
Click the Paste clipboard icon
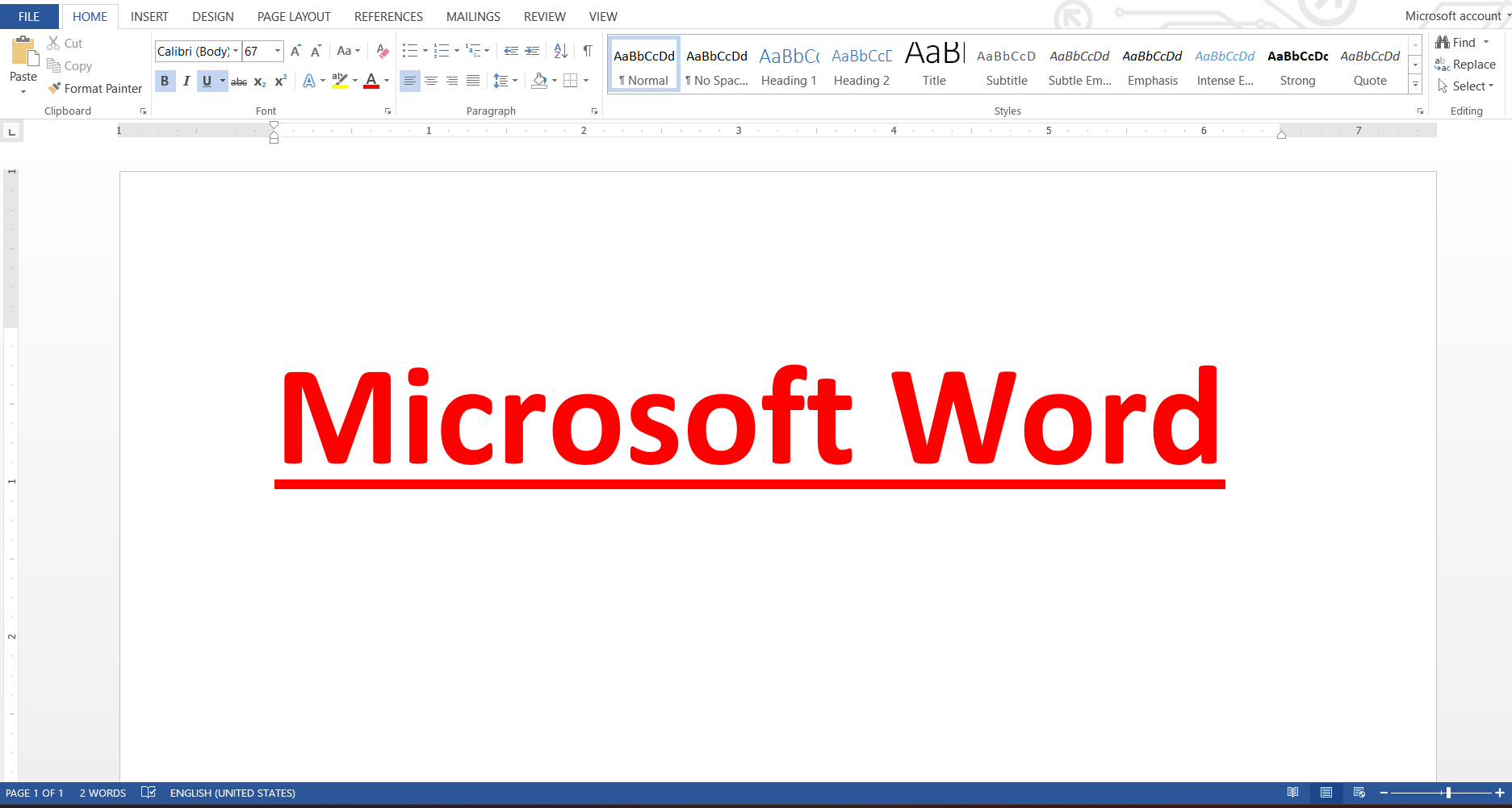coord(23,52)
